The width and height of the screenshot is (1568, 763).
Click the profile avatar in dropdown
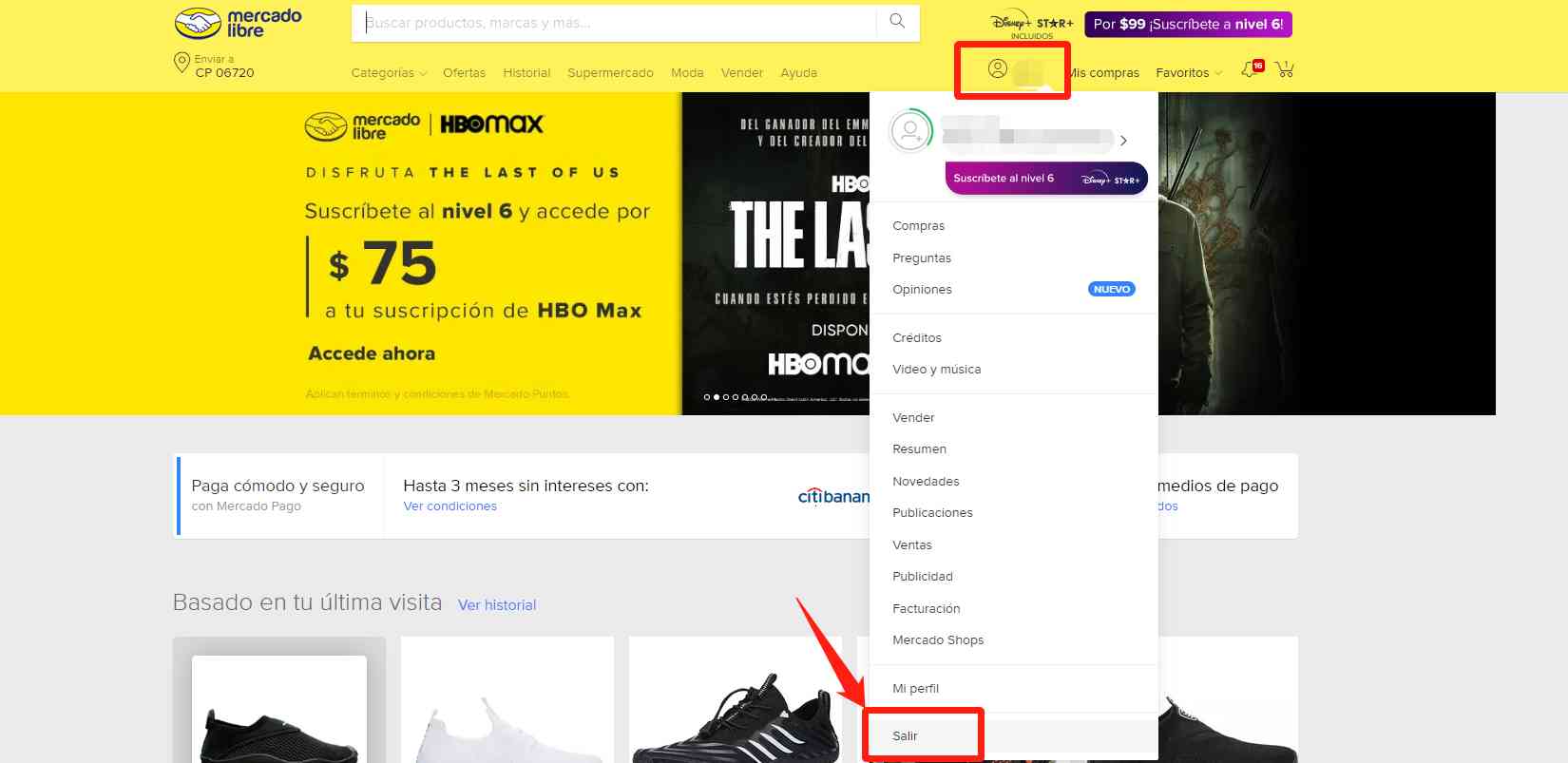coord(910,132)
